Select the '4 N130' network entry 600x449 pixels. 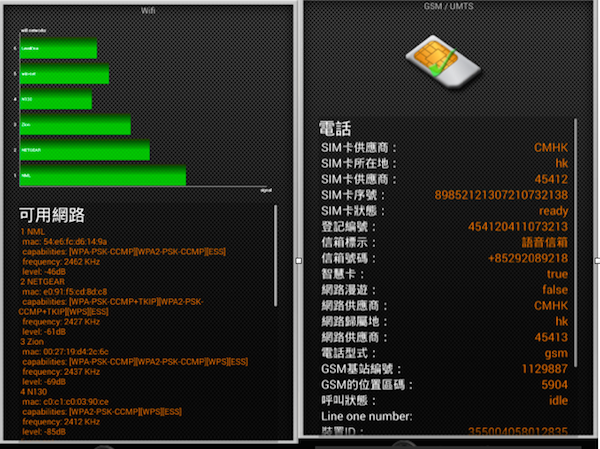pyautogui.click(x=34, y=392)
